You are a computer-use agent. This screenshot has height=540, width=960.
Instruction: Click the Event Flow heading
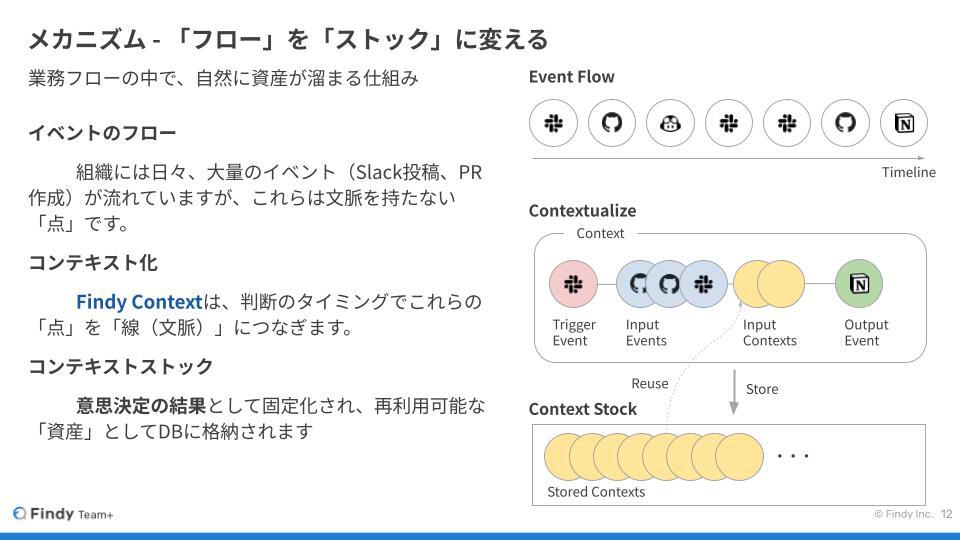(571, 77)
